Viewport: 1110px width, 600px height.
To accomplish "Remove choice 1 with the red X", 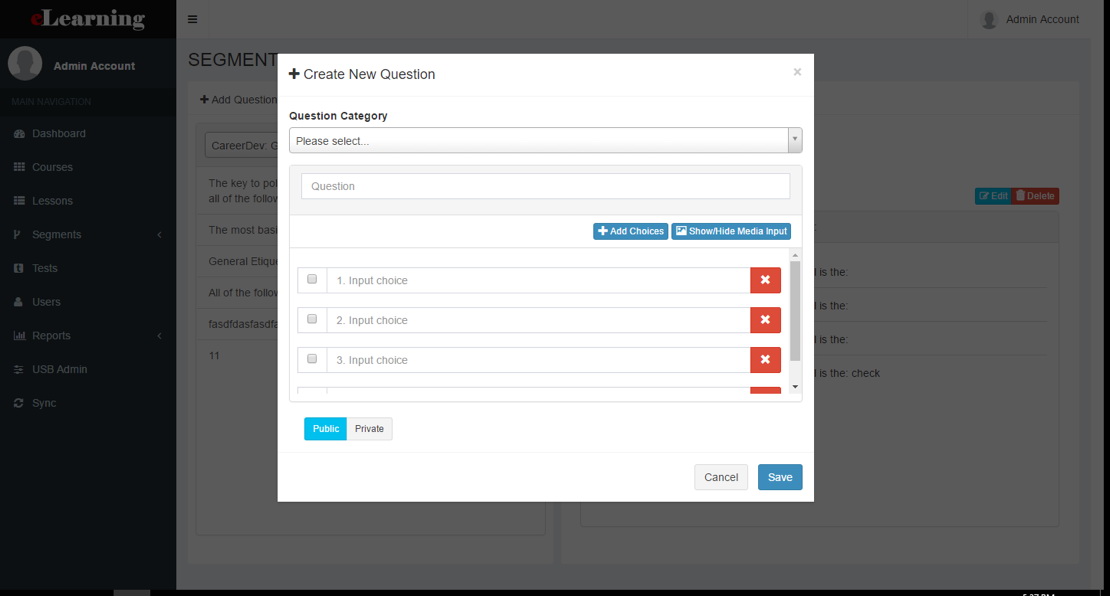I will click(765, 280).
